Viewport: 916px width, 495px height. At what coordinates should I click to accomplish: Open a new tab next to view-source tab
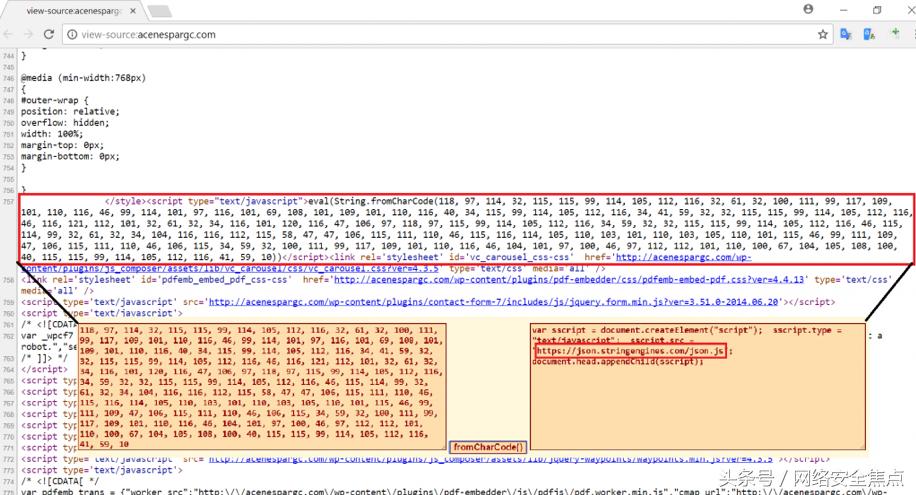click(159, 11)
